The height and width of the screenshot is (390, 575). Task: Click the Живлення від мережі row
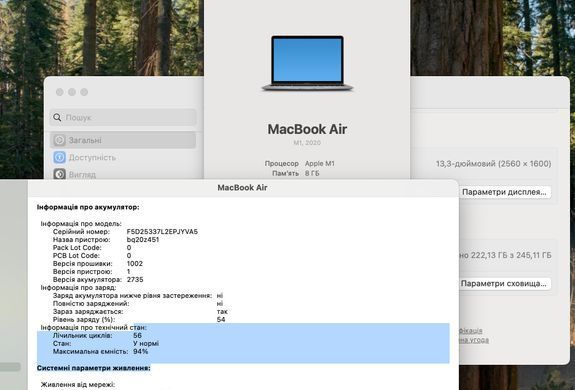coord(78,385)
